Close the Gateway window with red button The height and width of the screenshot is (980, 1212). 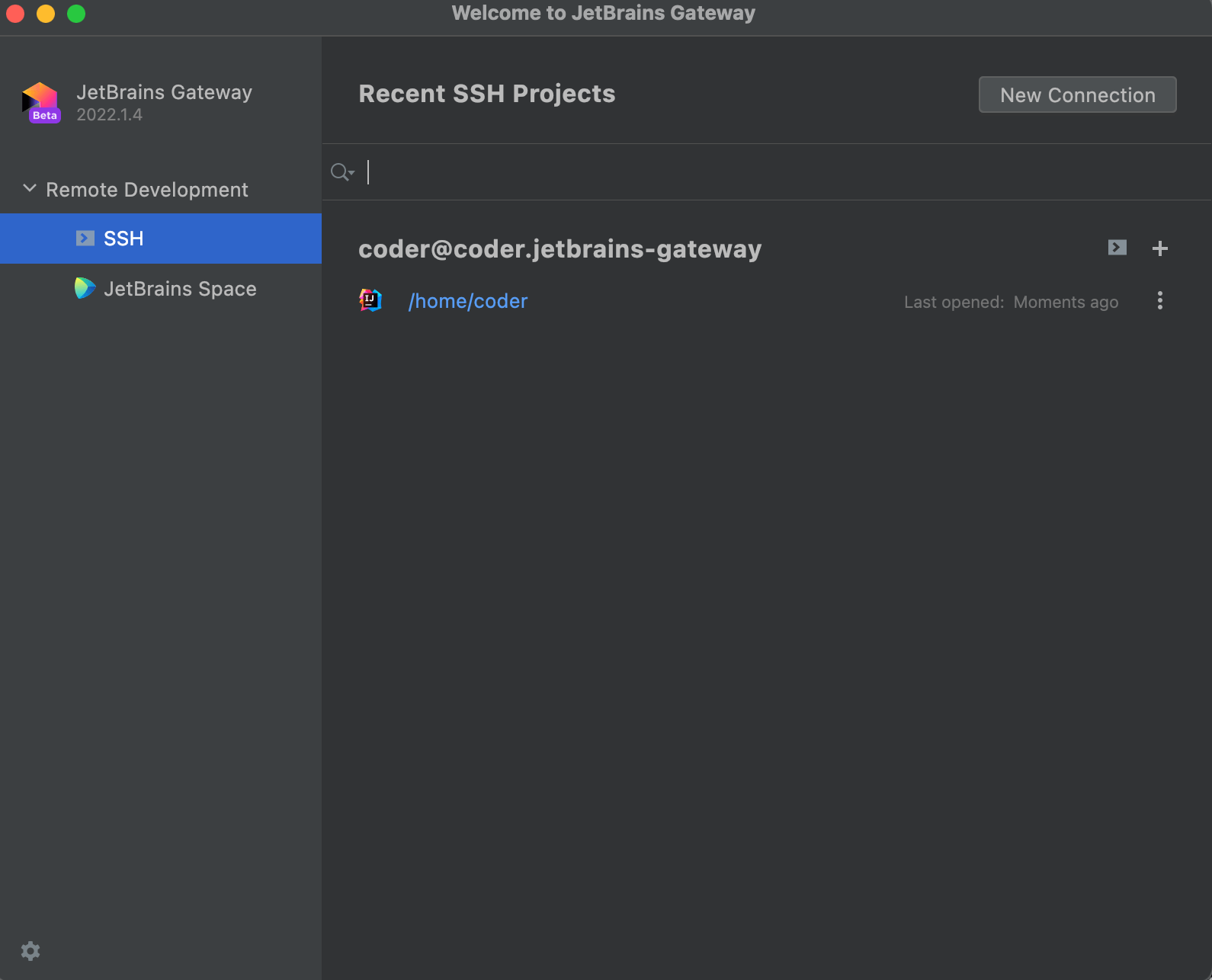[15, 14]
